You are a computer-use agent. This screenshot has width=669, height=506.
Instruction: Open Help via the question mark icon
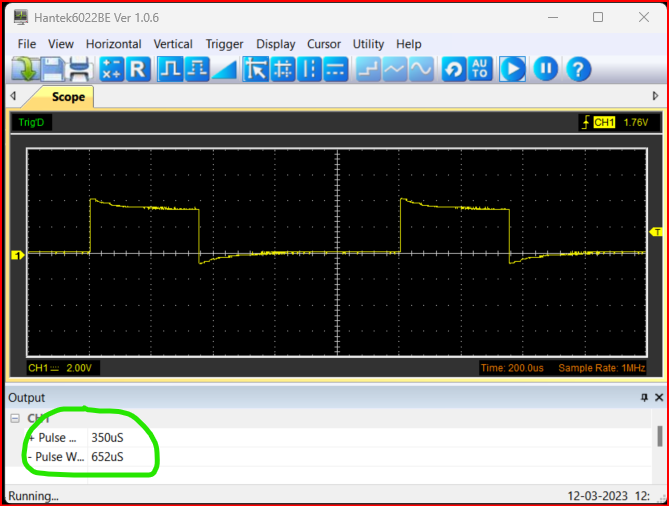coord(578,69)
